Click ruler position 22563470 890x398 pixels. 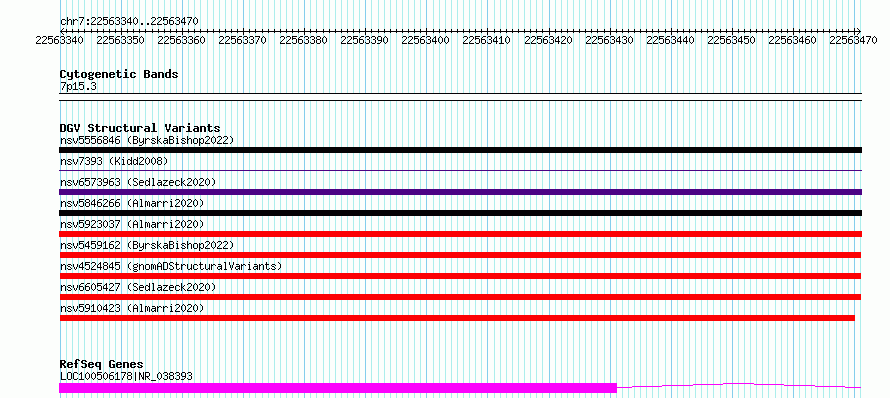pos(854,40)
